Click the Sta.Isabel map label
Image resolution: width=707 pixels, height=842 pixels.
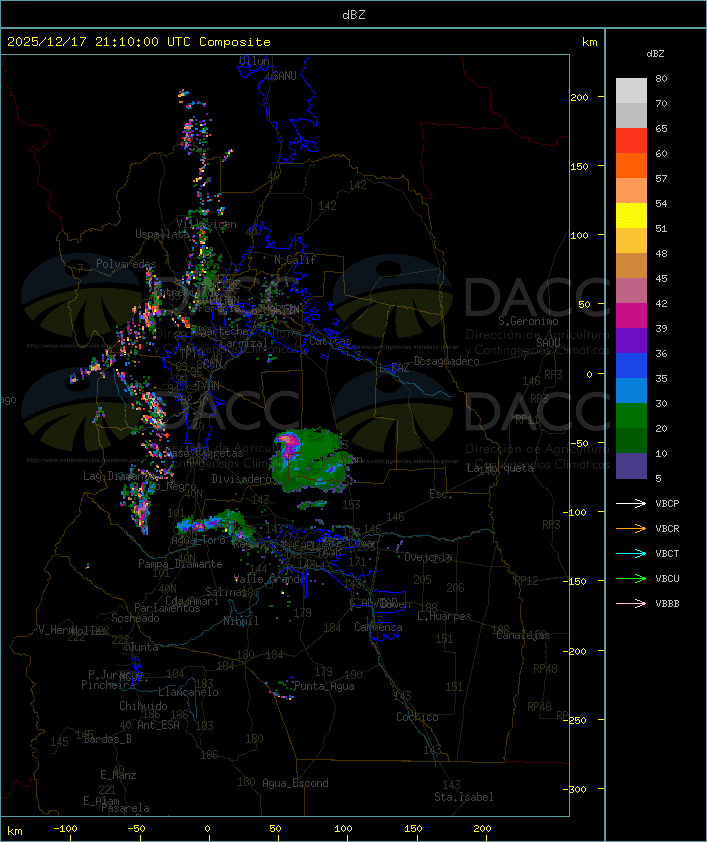[464, 797]
